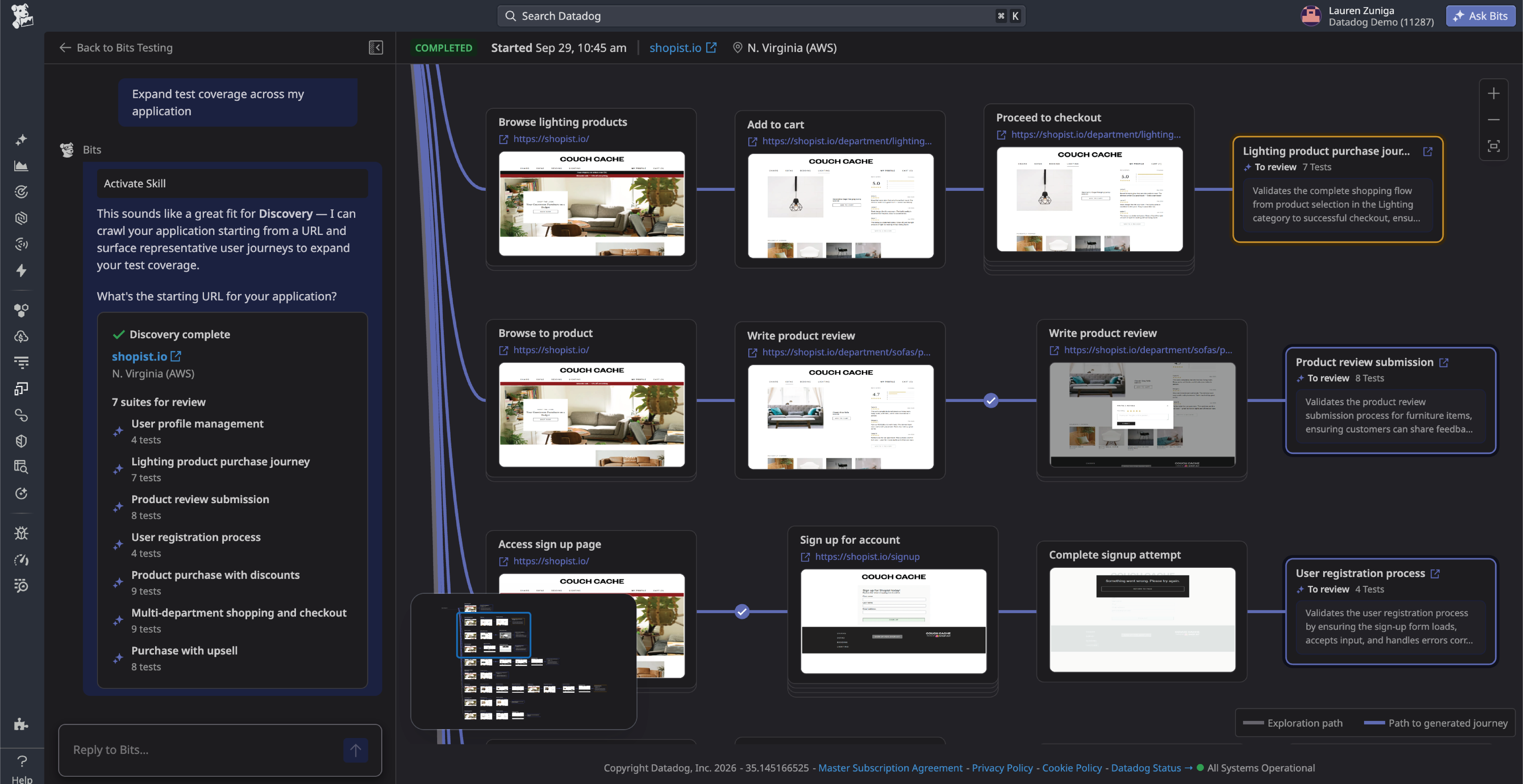This screenshot has height=784, width=1523.
Task: Click the minimap overview of the canvas
Action: pyautogui.click(x=523, y=661)
